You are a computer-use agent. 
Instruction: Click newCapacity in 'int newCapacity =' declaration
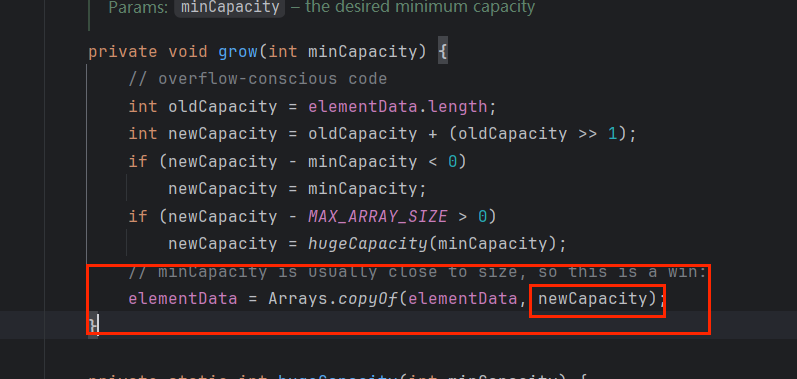223,134
